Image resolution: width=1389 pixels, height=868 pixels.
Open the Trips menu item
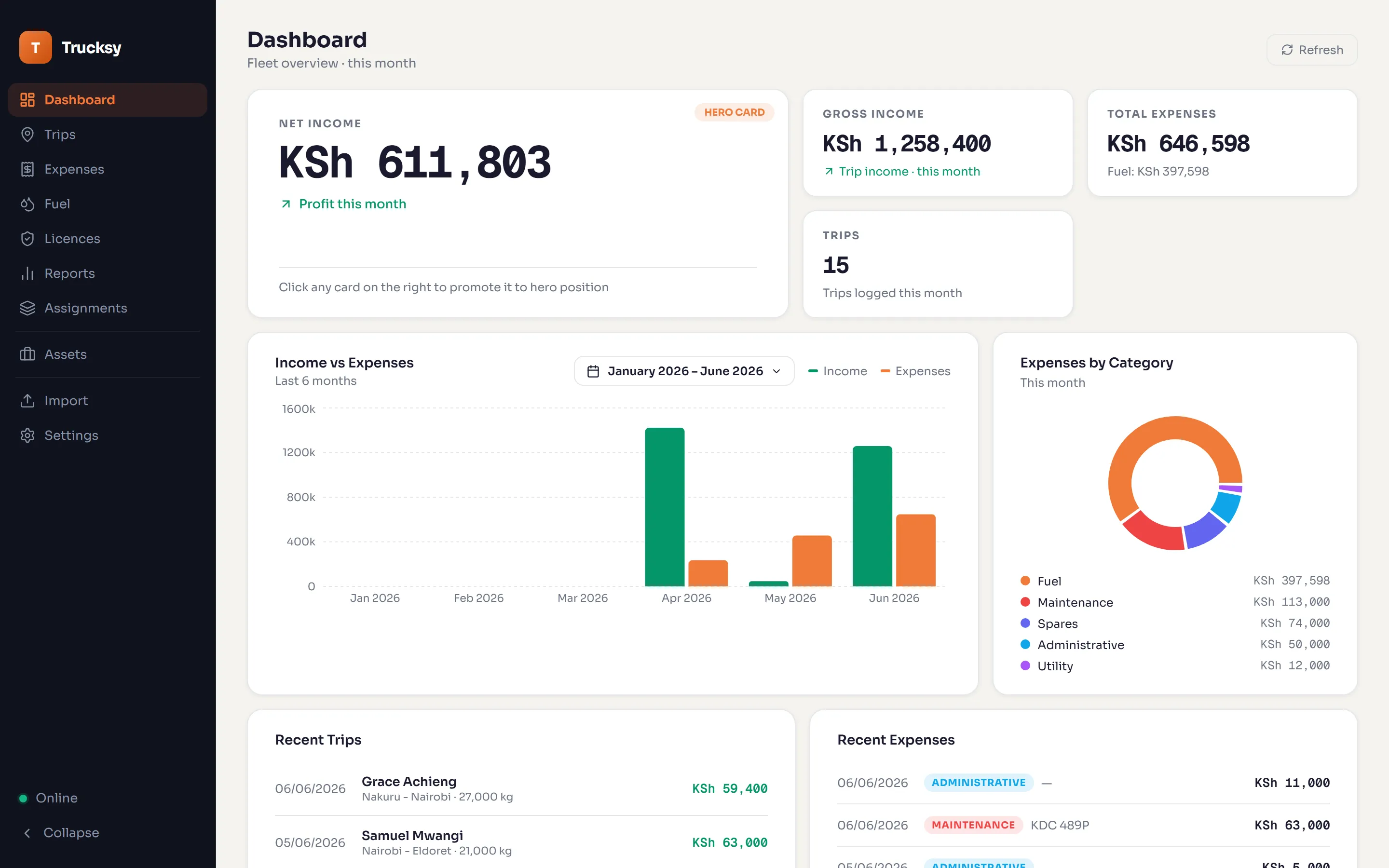pos(108,135)
